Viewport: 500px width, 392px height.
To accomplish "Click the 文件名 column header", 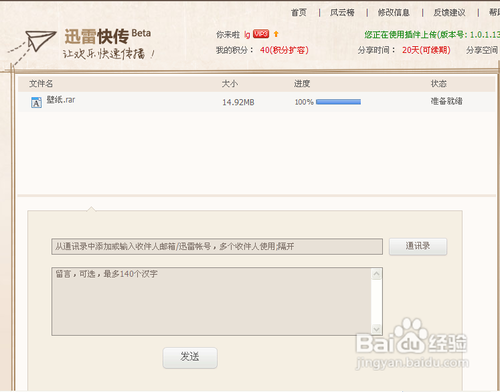I will click(x=41, y=83).
